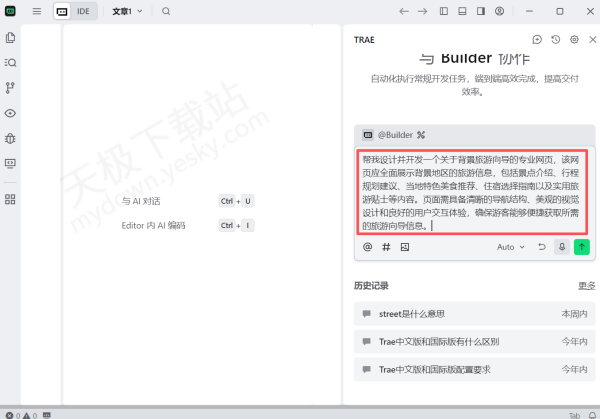The width and height of the screenshot is (600, 419).
Task: Click the green send arrow button
Action: click(581, 246)
